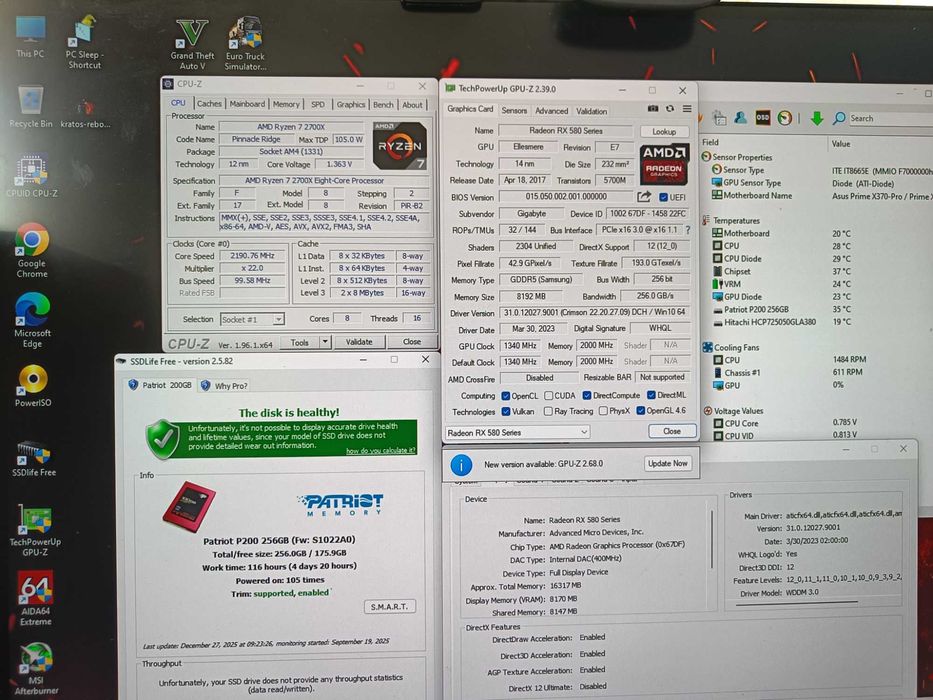Viewport: 933px width, 700px height.
Task: Click the Bus Interface question mark in GPU-Z
Action: point(688,229)
